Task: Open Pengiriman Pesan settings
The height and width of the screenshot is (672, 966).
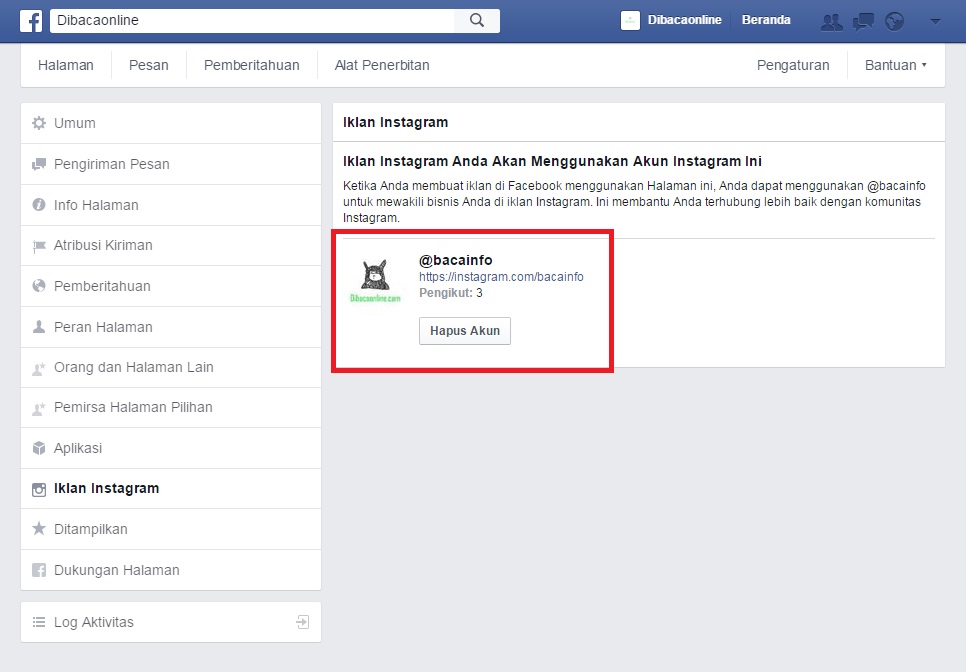Action: coord(171,164)
